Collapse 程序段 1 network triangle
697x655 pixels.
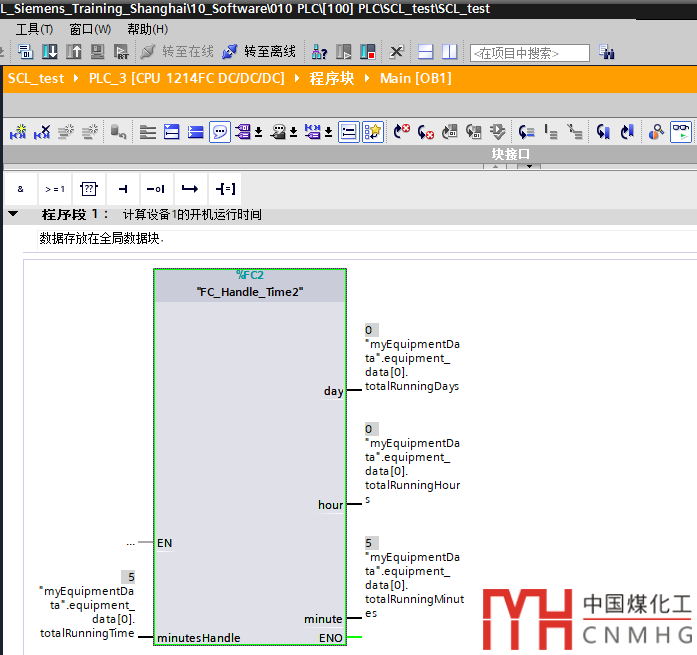tap(13, 214)
